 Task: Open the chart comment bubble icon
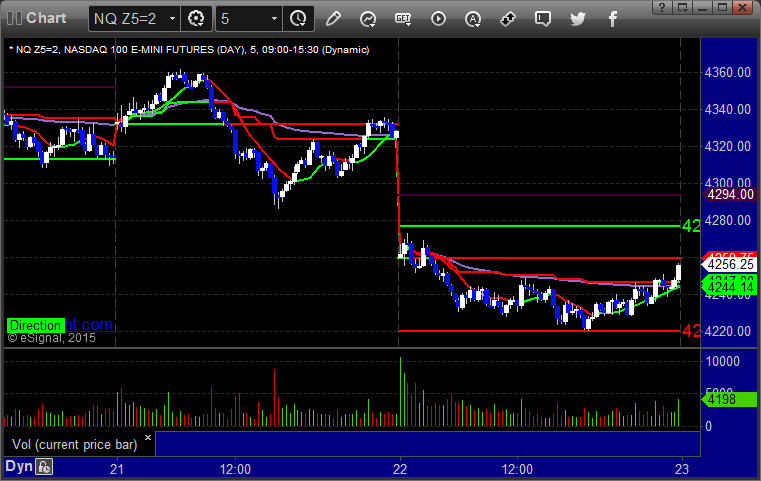click(x=543, y=19)
